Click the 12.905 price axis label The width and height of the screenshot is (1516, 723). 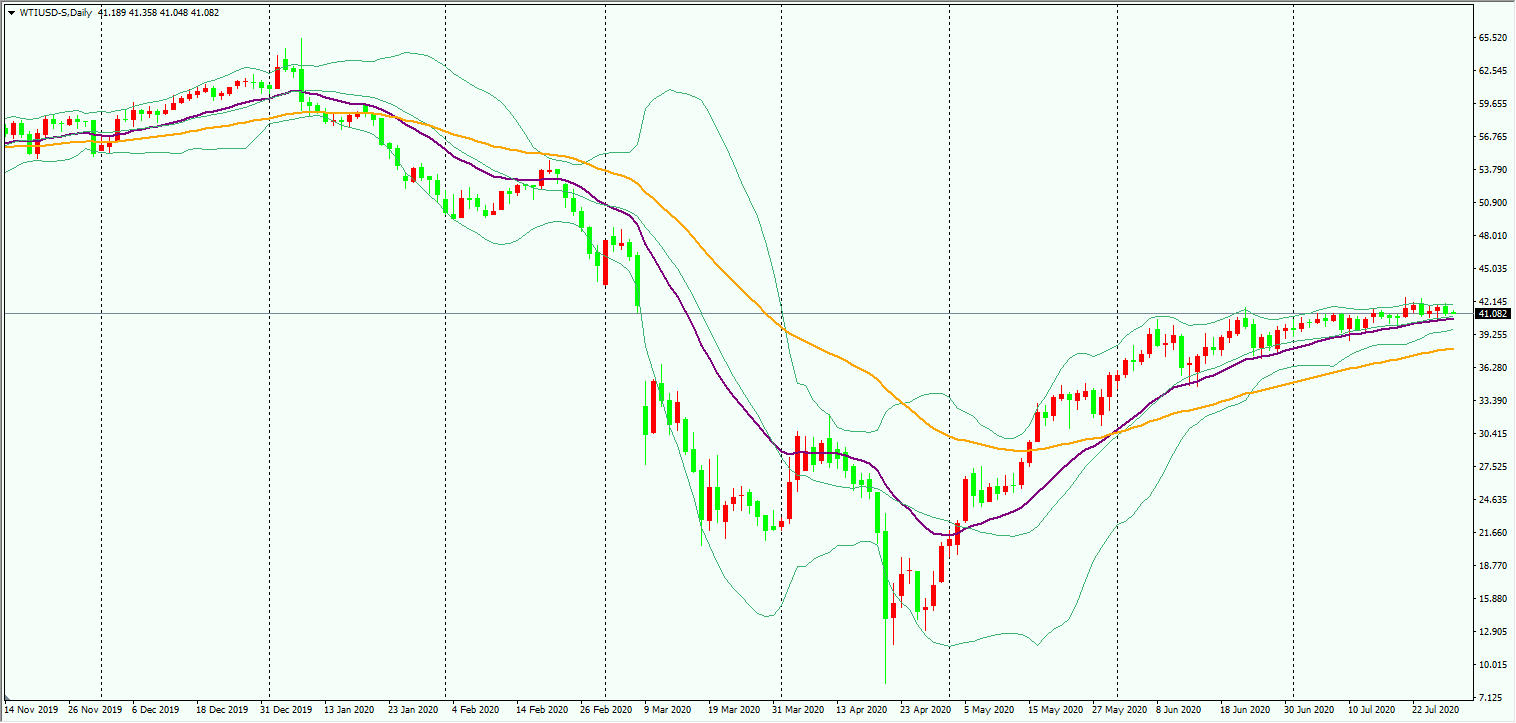(x=1492, y=632)
